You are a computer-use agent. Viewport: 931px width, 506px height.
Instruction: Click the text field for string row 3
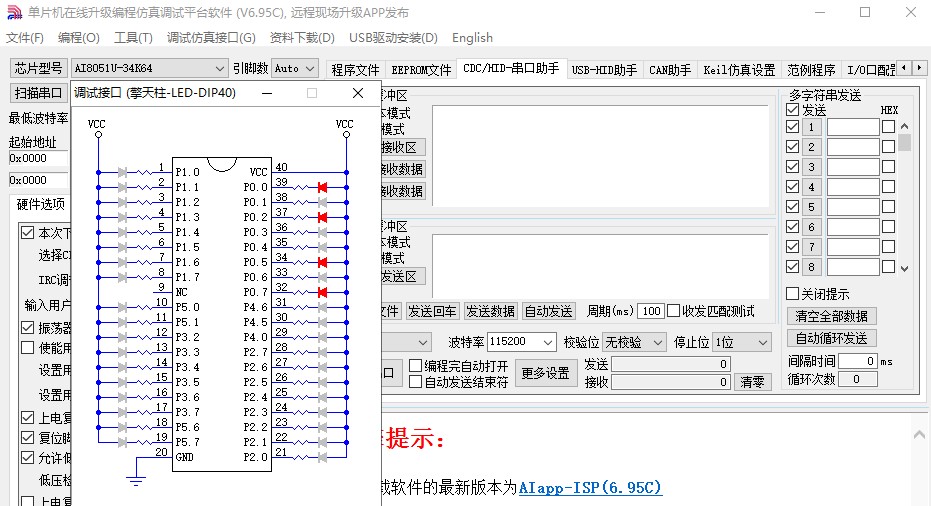point(853,167)
